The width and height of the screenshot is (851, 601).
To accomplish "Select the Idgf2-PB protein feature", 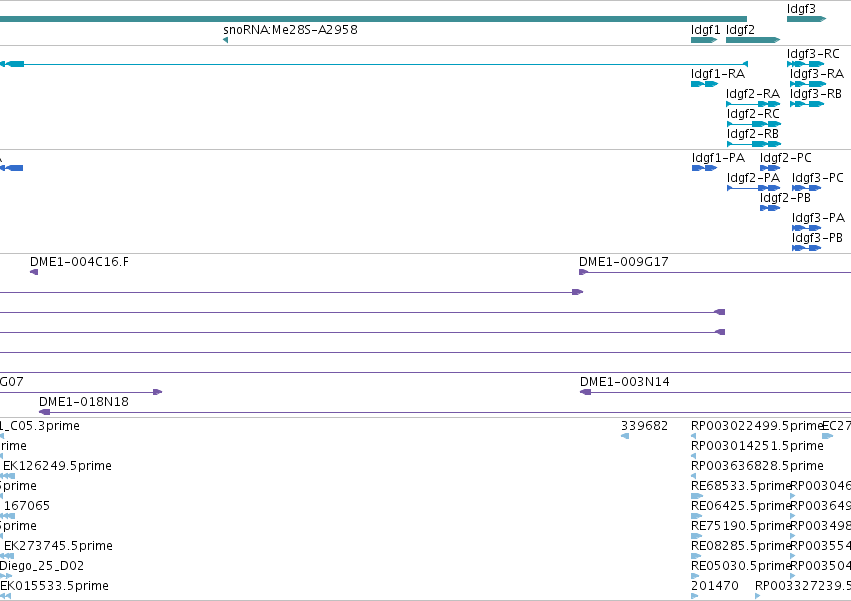I will click(770, 208).
